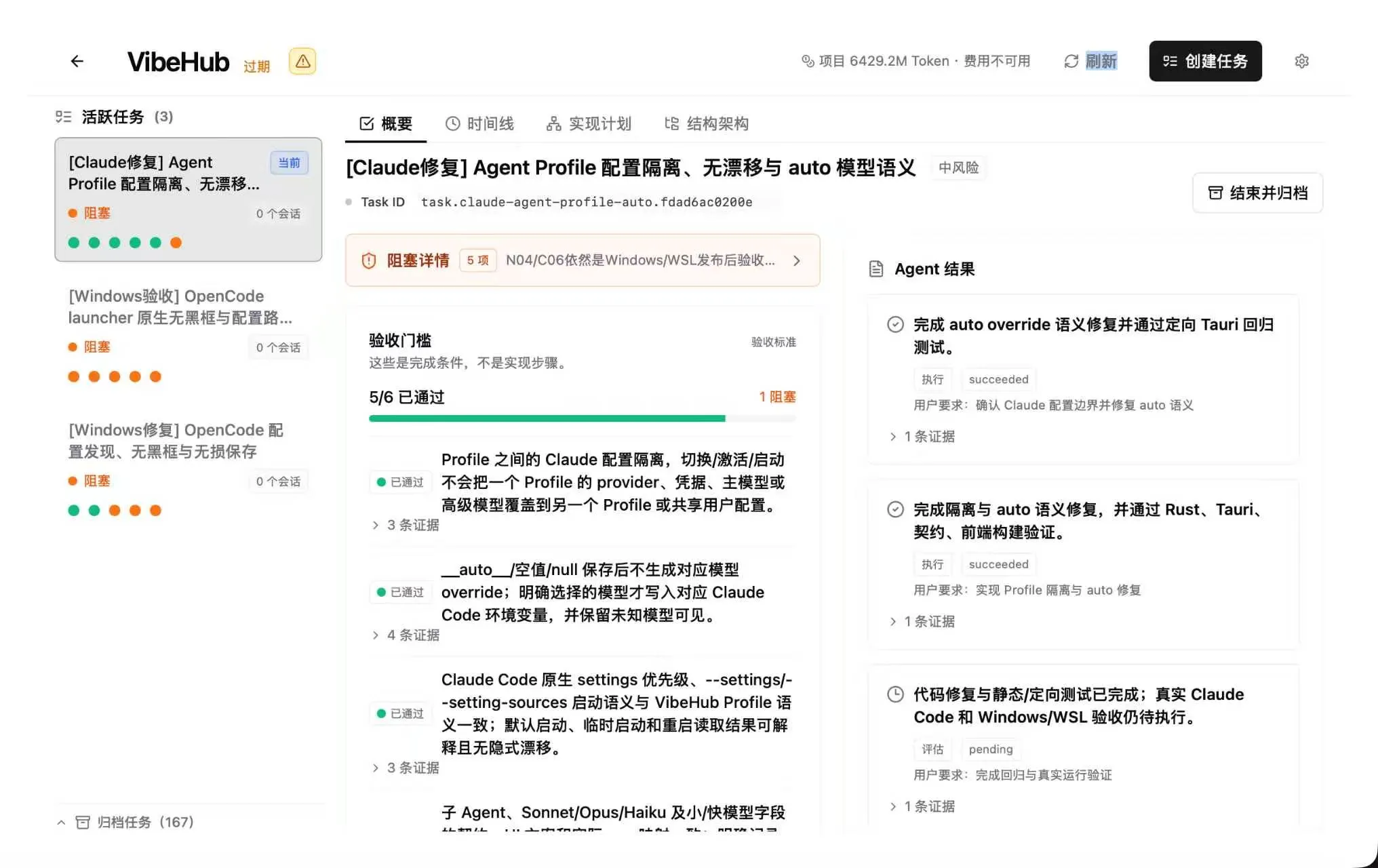
Task: Click the refresh icon next to 刷新
Action: 1071,61
